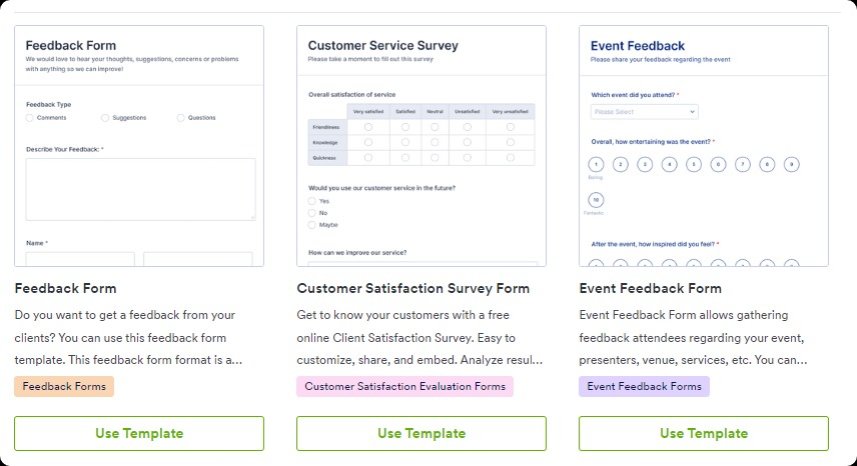Click Use Template under Event Feedback Form
This screenshot has height=466, width=857.
tap(703, 433)
